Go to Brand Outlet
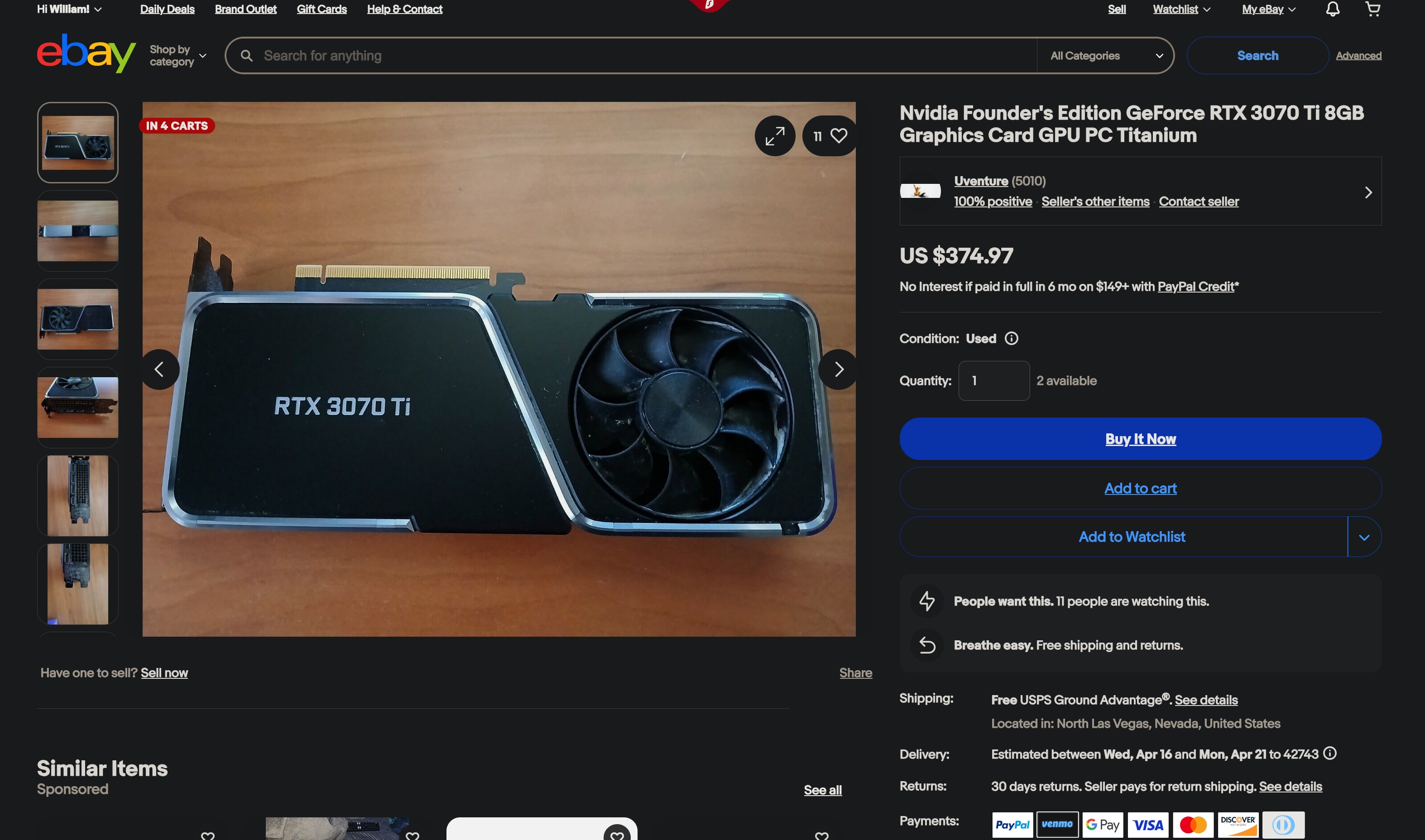 pyautogui.click(x=245, y=9)
